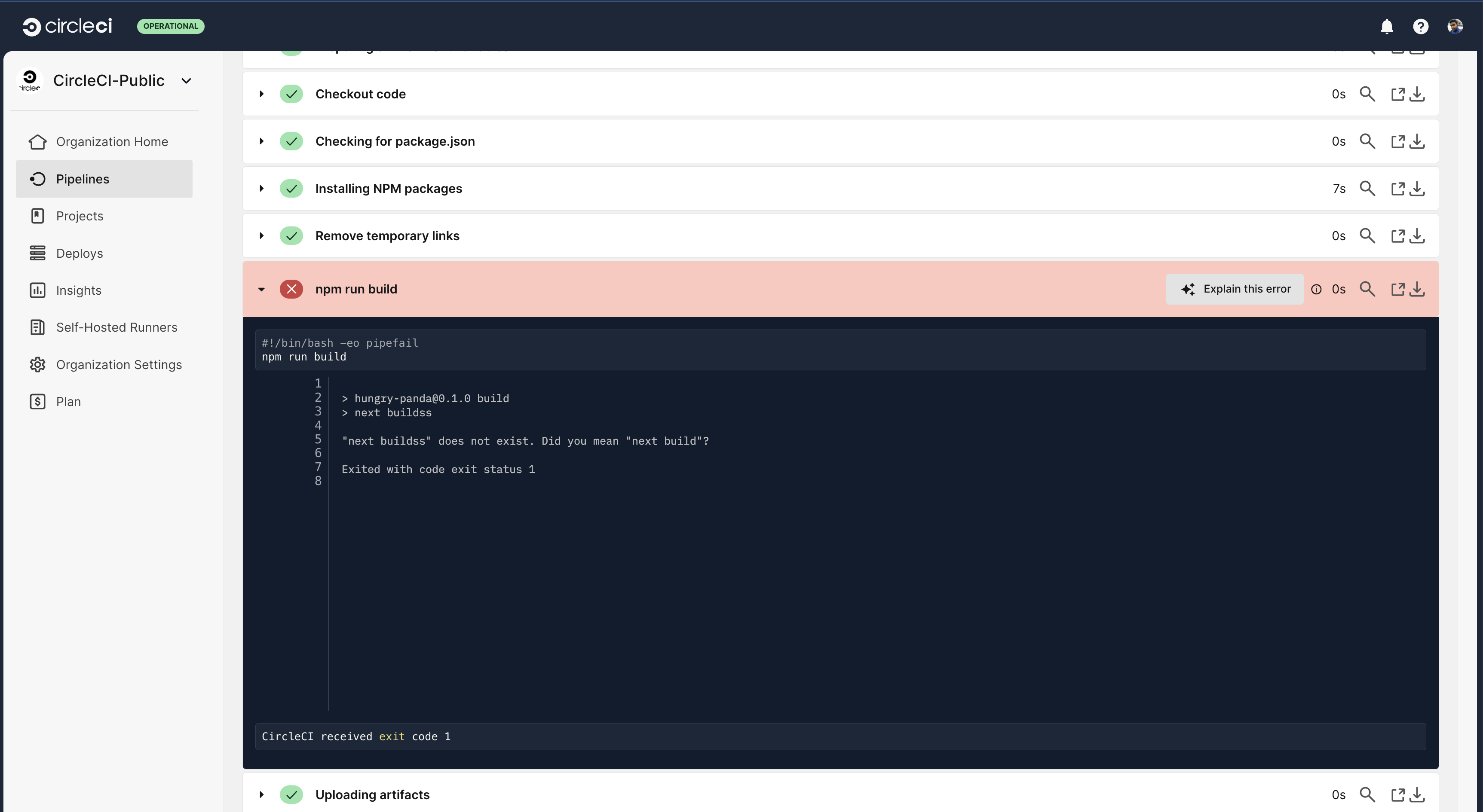The image size is (1483, 812).
Task: Go to Organization Settings
Action: coord(119,364)
